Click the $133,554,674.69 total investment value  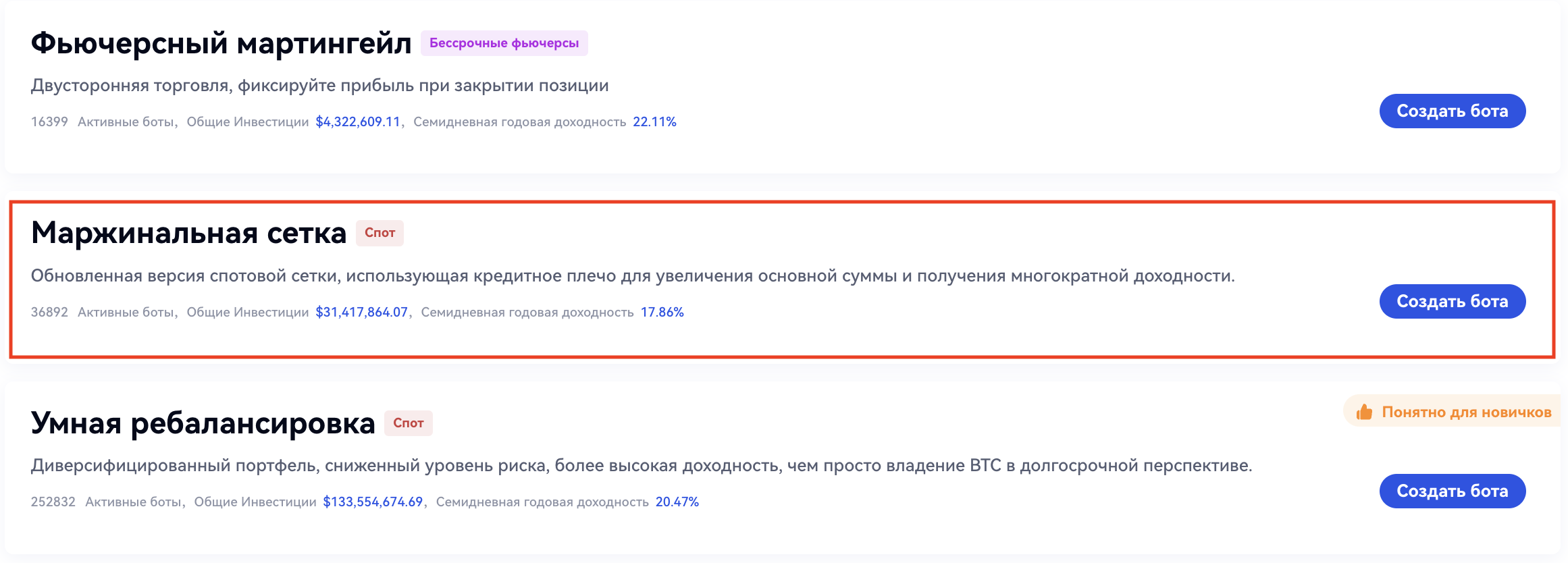(373, 502)
